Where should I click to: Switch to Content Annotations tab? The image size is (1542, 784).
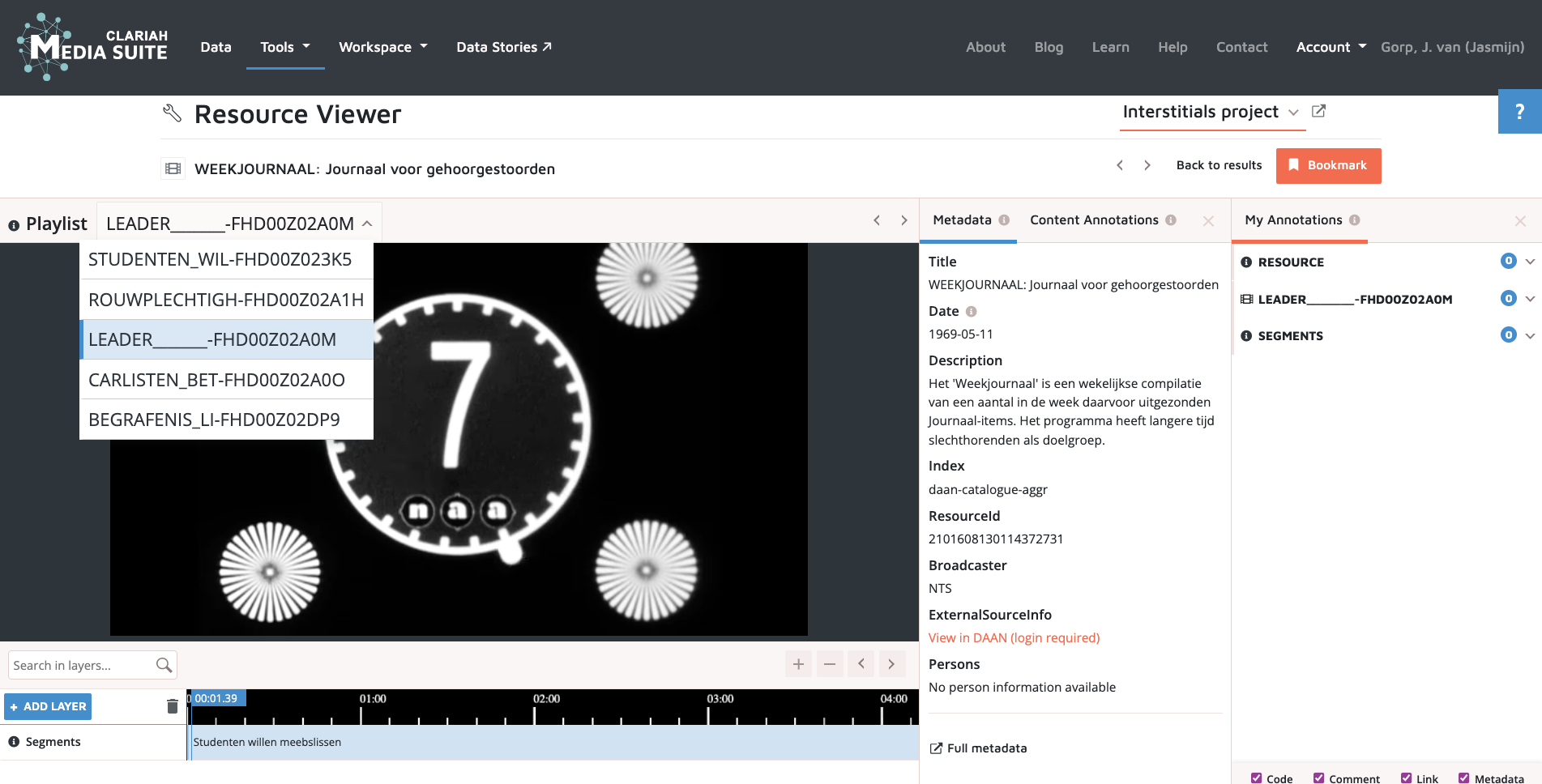point(1094,220)
